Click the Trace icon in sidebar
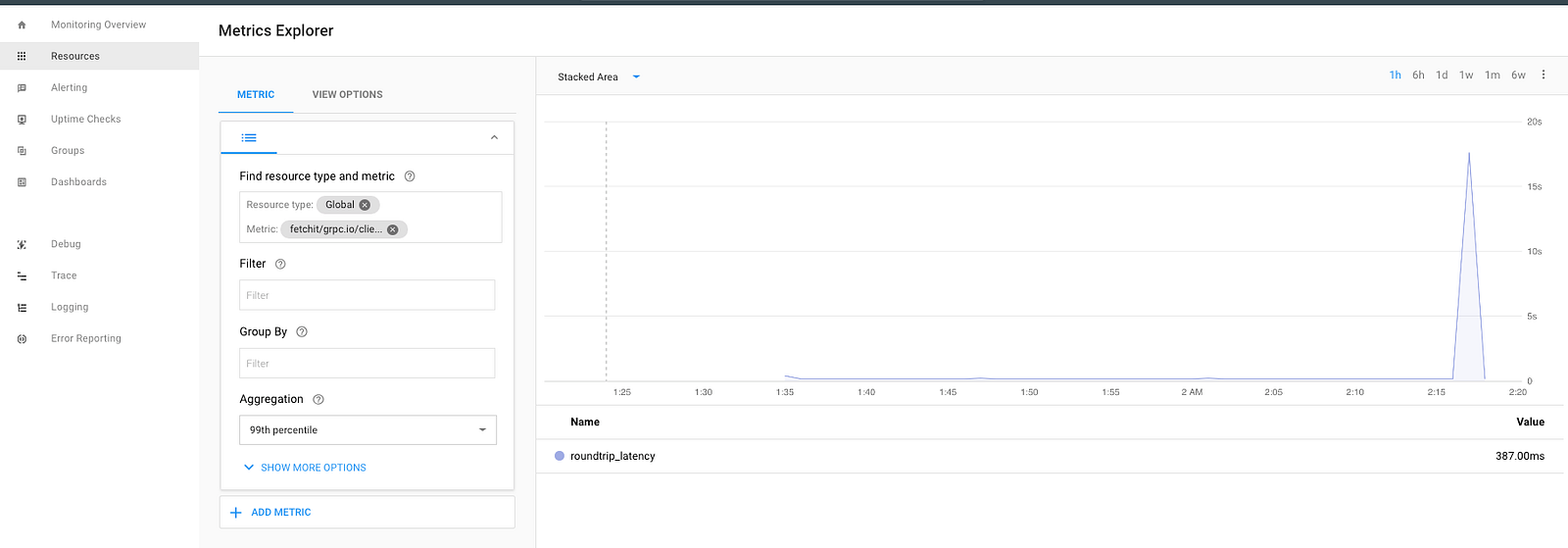 (22, 275)
